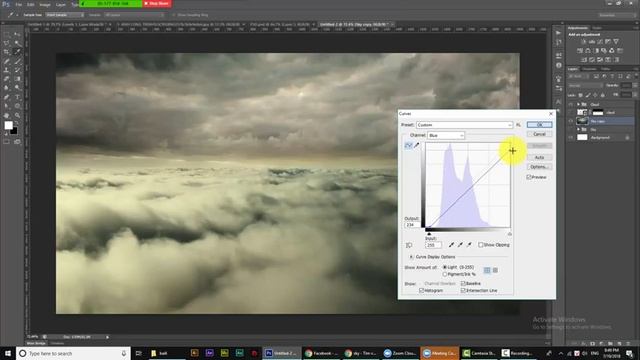Hide the Background layer via eye icon

pos(571,138)
